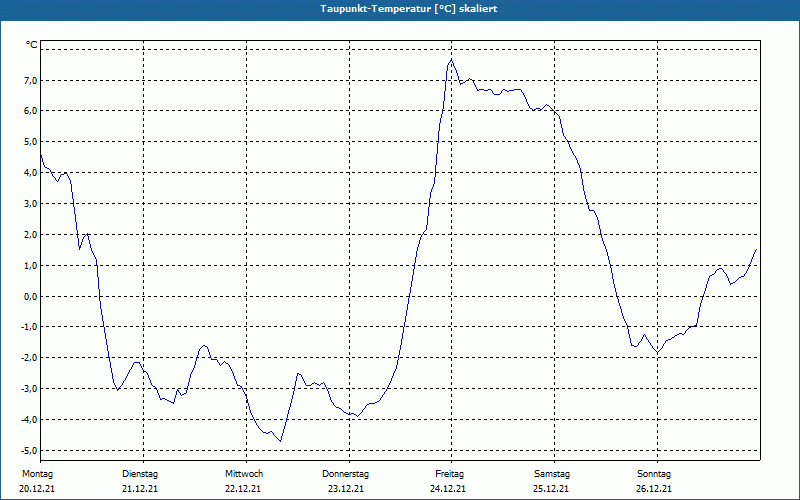Click the date '20.12.21'
This screenshot has height=500, width=800.
pyautogui.click(x=37, y=489)
